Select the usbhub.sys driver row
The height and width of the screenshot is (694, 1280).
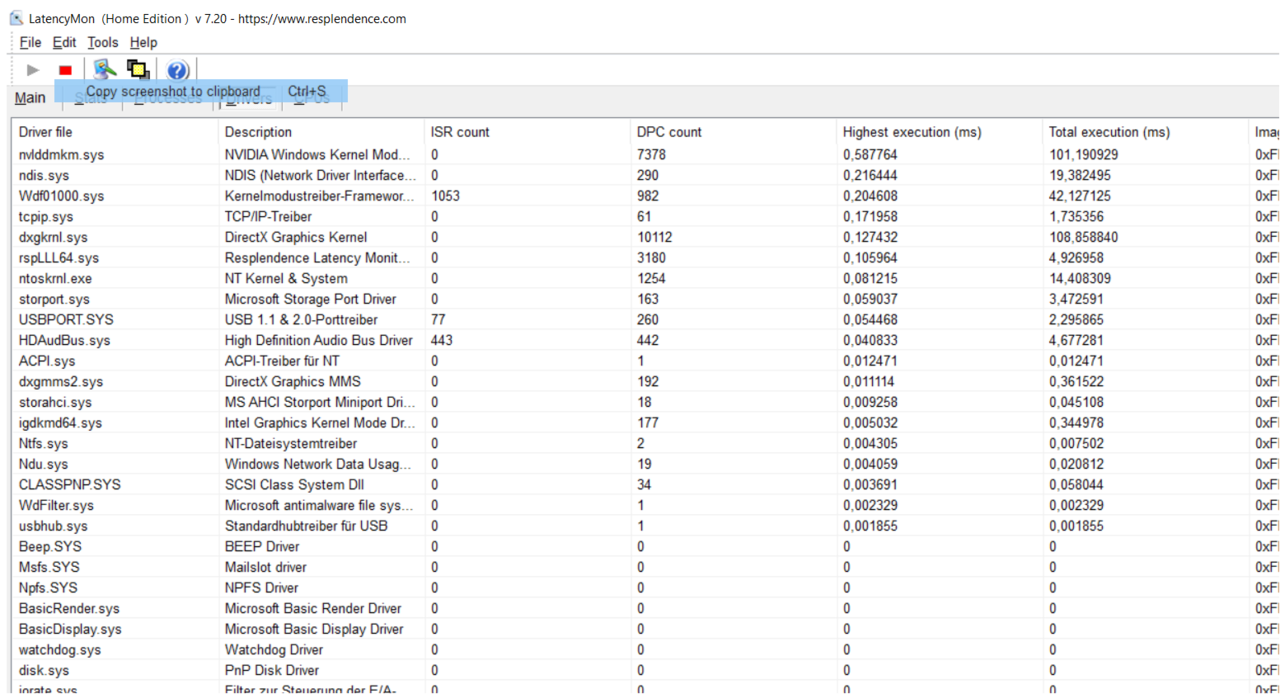(645, 526)
